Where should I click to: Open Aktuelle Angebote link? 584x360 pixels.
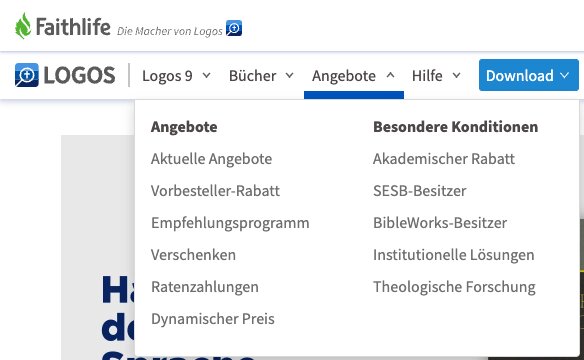tap(212, 159)
